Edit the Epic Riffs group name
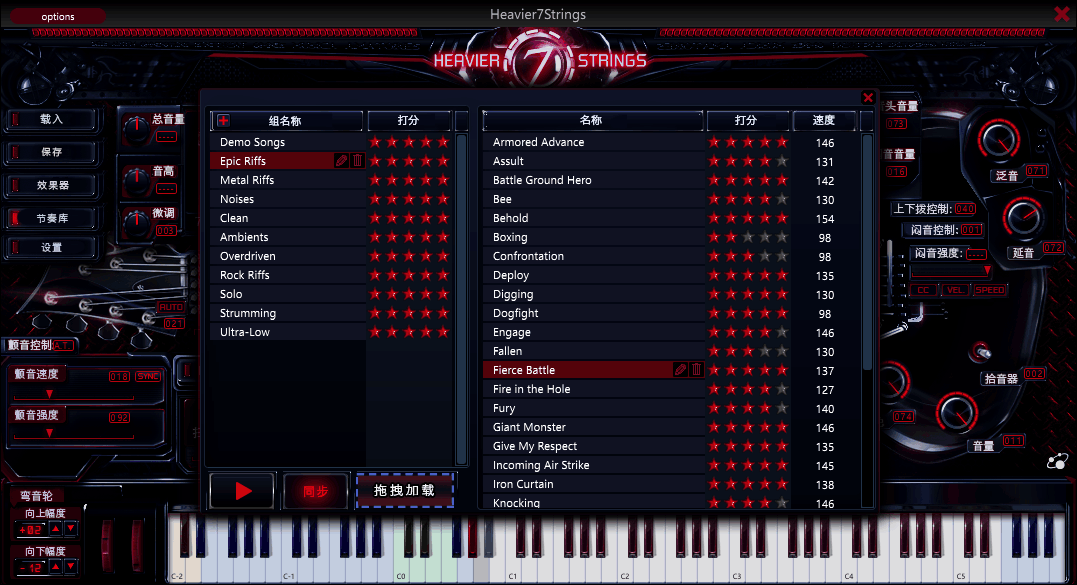The image size is (1077, 585). [x=341, y=161]
